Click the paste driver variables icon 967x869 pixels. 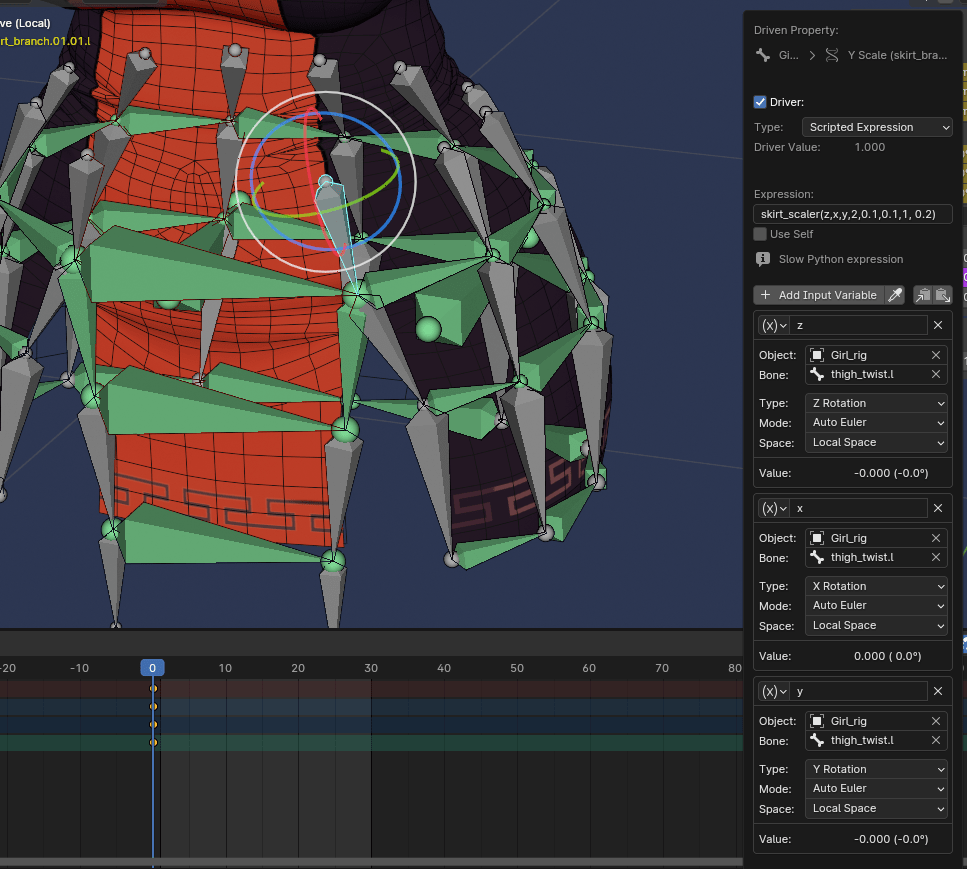[x=942, y=295]
